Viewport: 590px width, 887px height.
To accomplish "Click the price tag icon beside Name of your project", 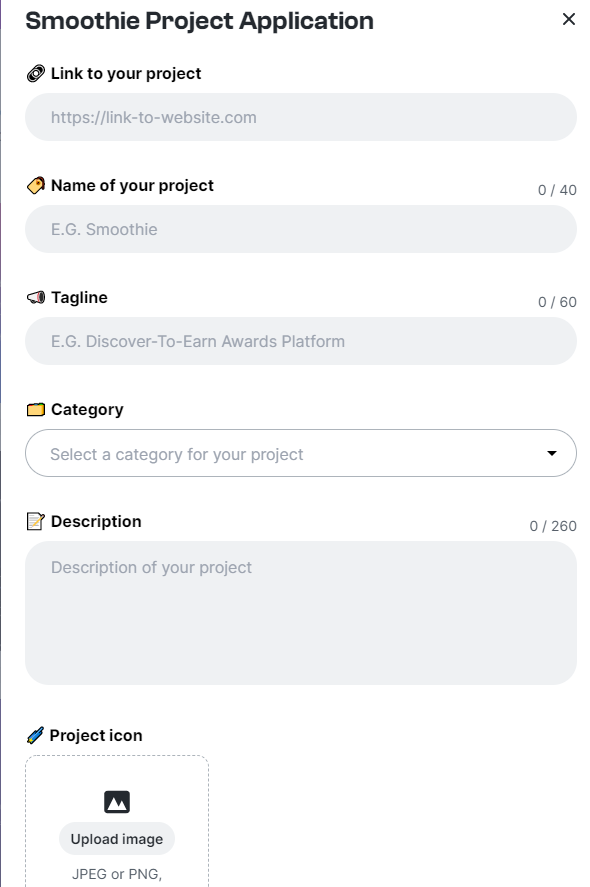I will (x=36, y=186).
